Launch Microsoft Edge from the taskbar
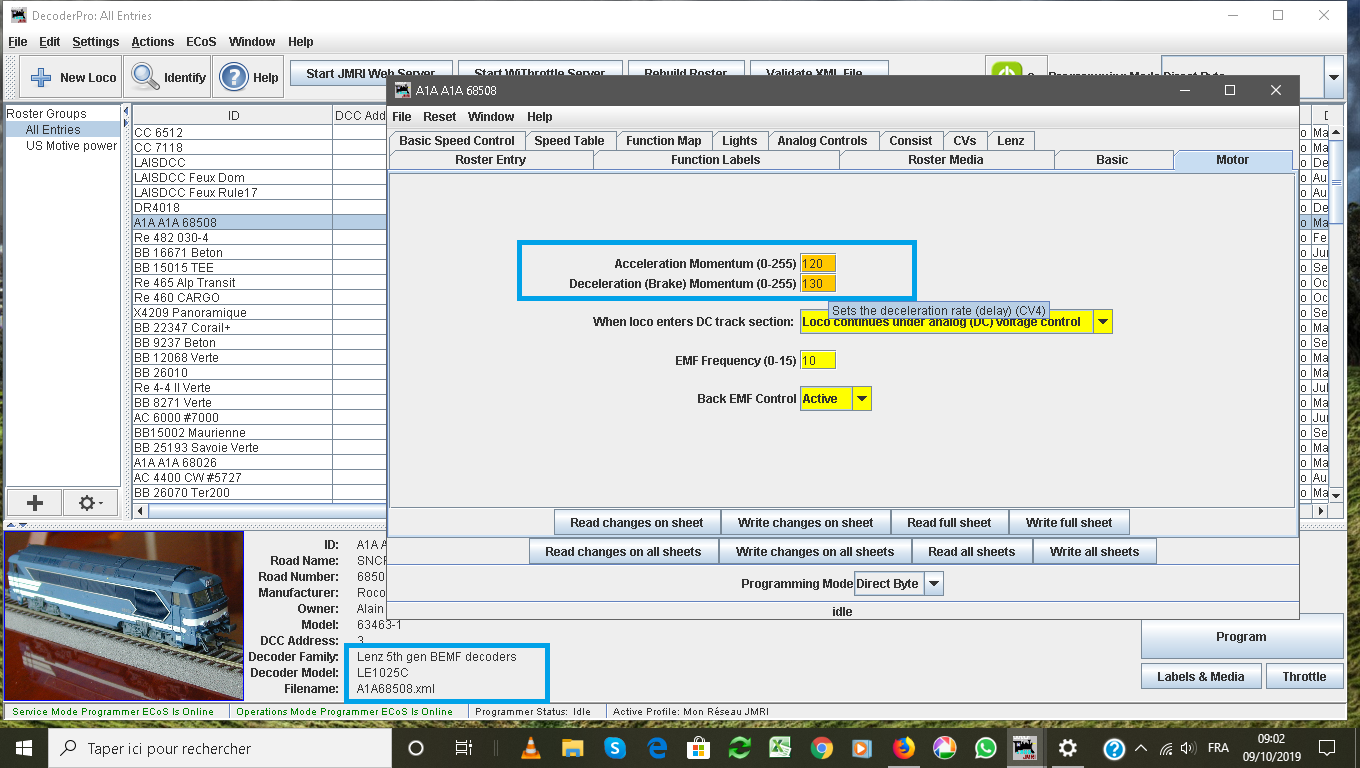The image size is (1360, 768). click(x=656, y=748)
